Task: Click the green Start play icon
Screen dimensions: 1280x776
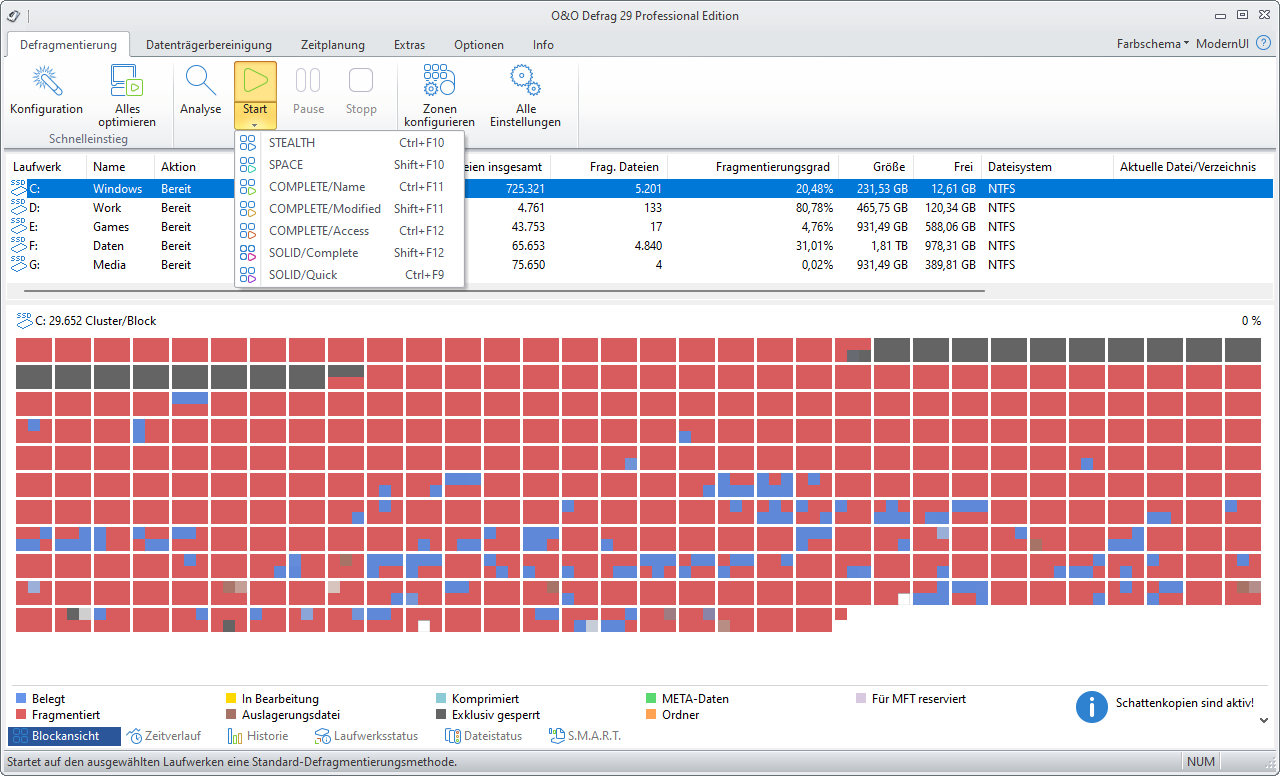Action: (x=255, y=81)
